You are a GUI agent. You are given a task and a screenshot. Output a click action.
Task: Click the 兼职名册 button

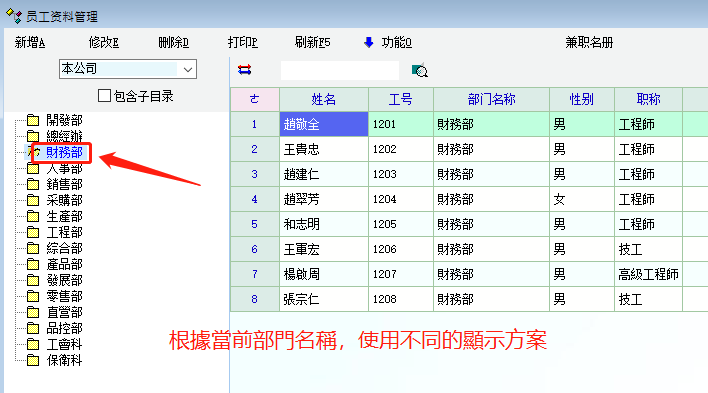point(589,42)
